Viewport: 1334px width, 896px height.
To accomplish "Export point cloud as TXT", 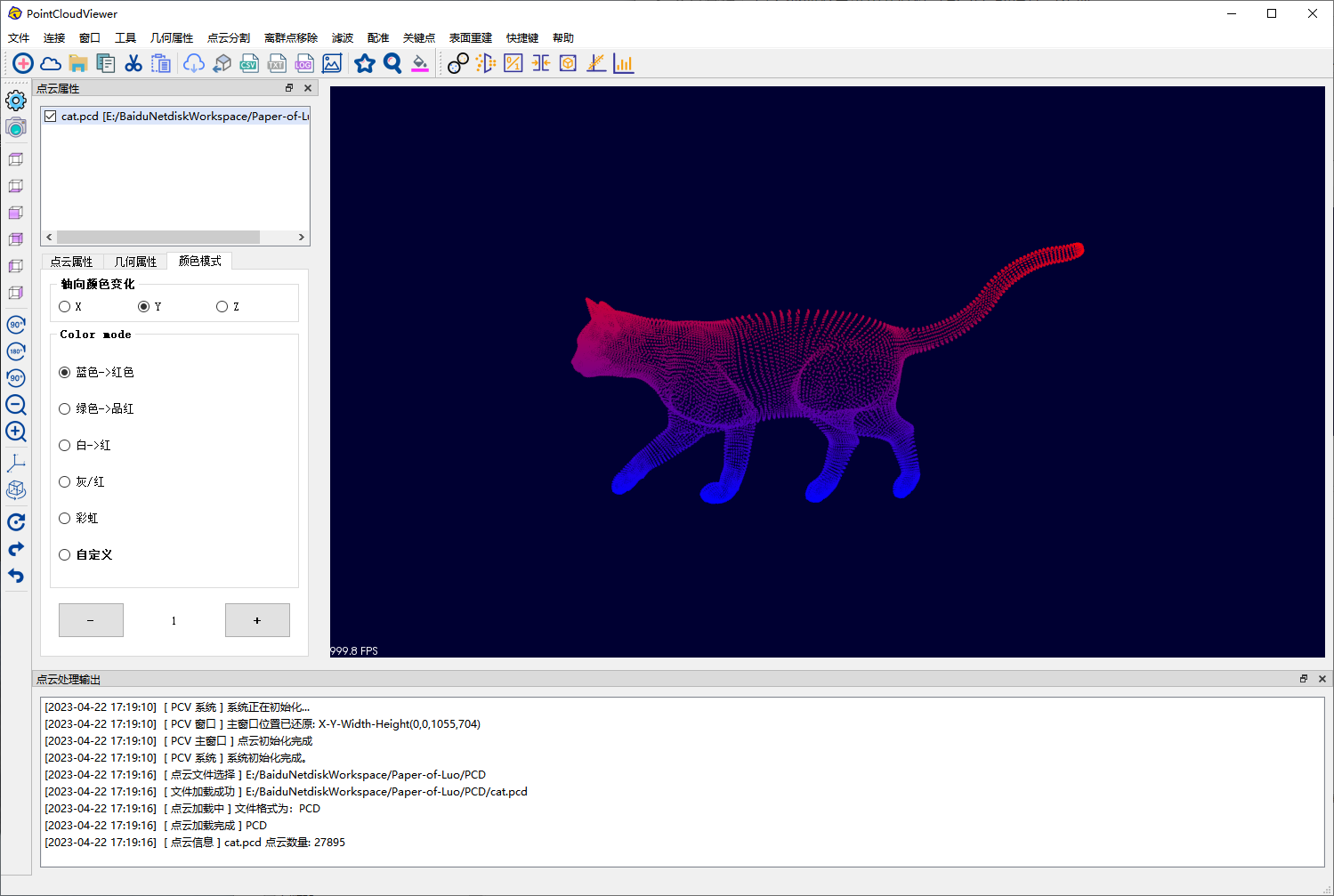I will (x=277, y=63).
